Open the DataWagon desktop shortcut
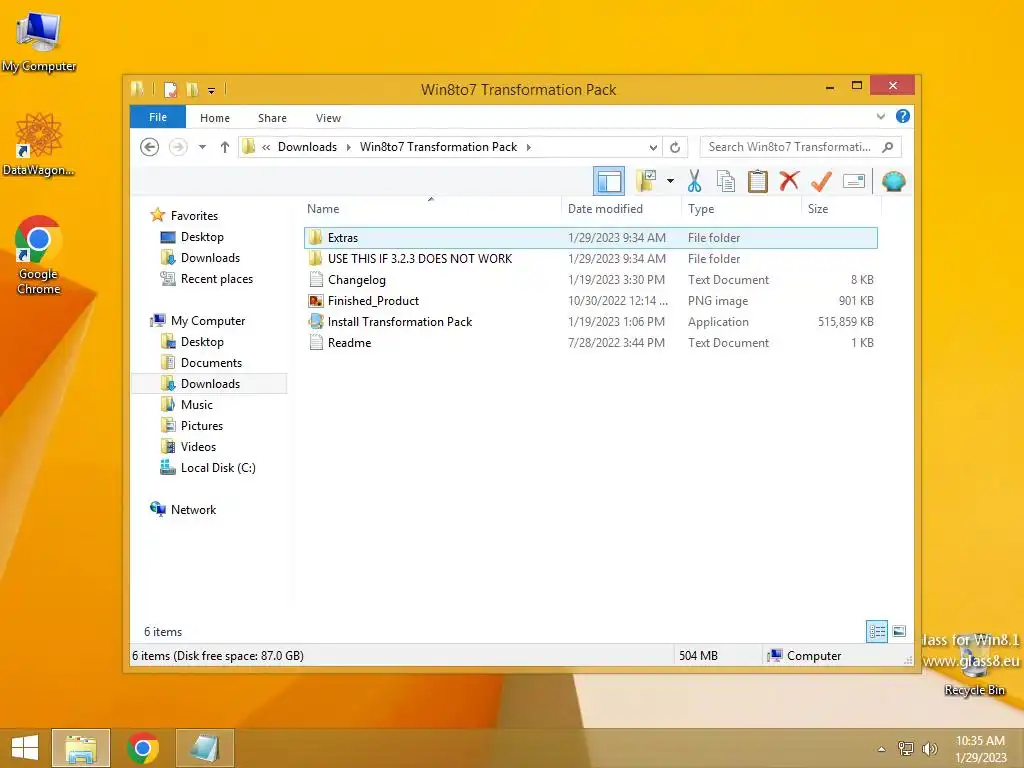The image size is (1024, 768). coord(39,144)
